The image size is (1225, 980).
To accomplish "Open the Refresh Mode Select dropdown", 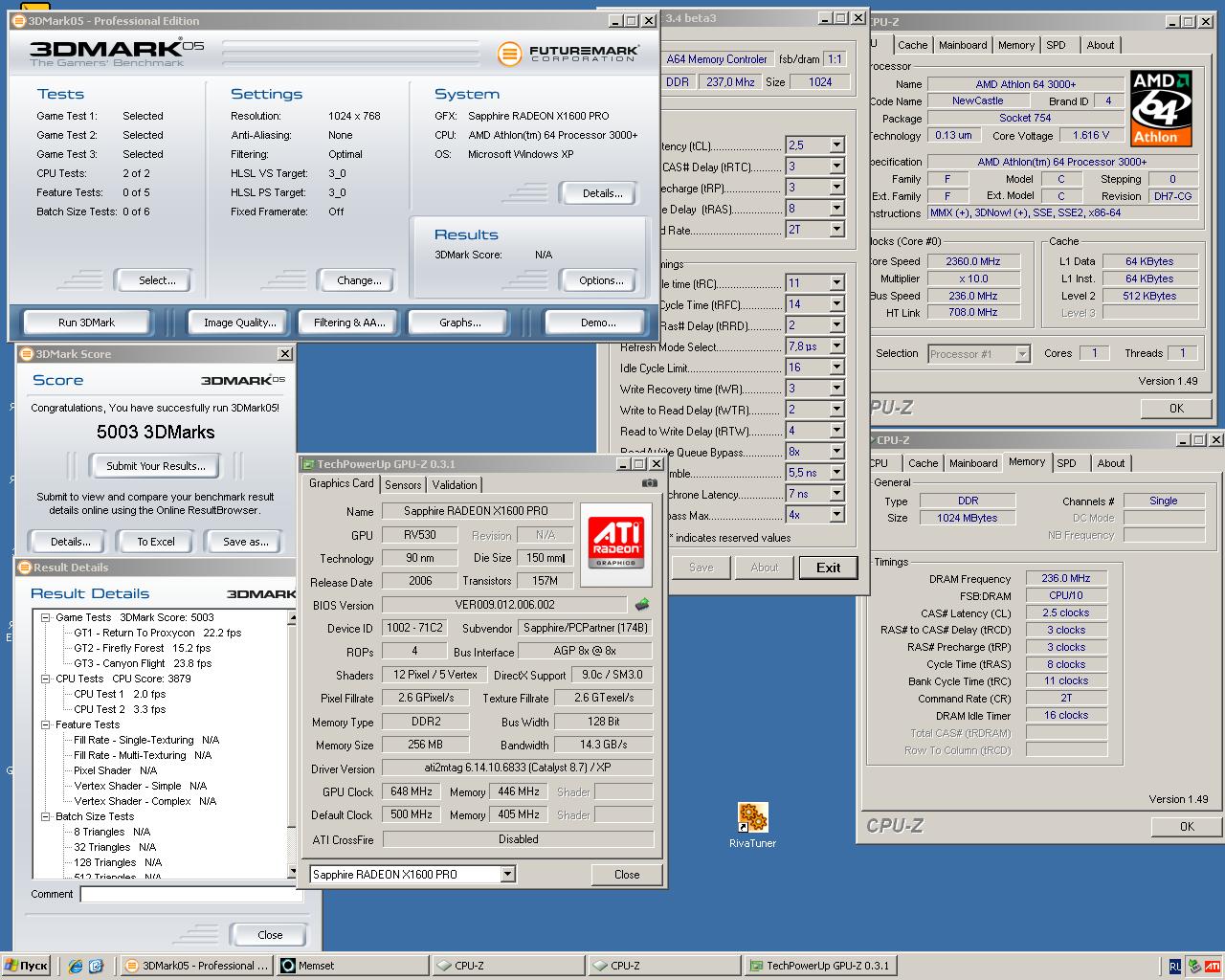I will [x=836, y=346].
